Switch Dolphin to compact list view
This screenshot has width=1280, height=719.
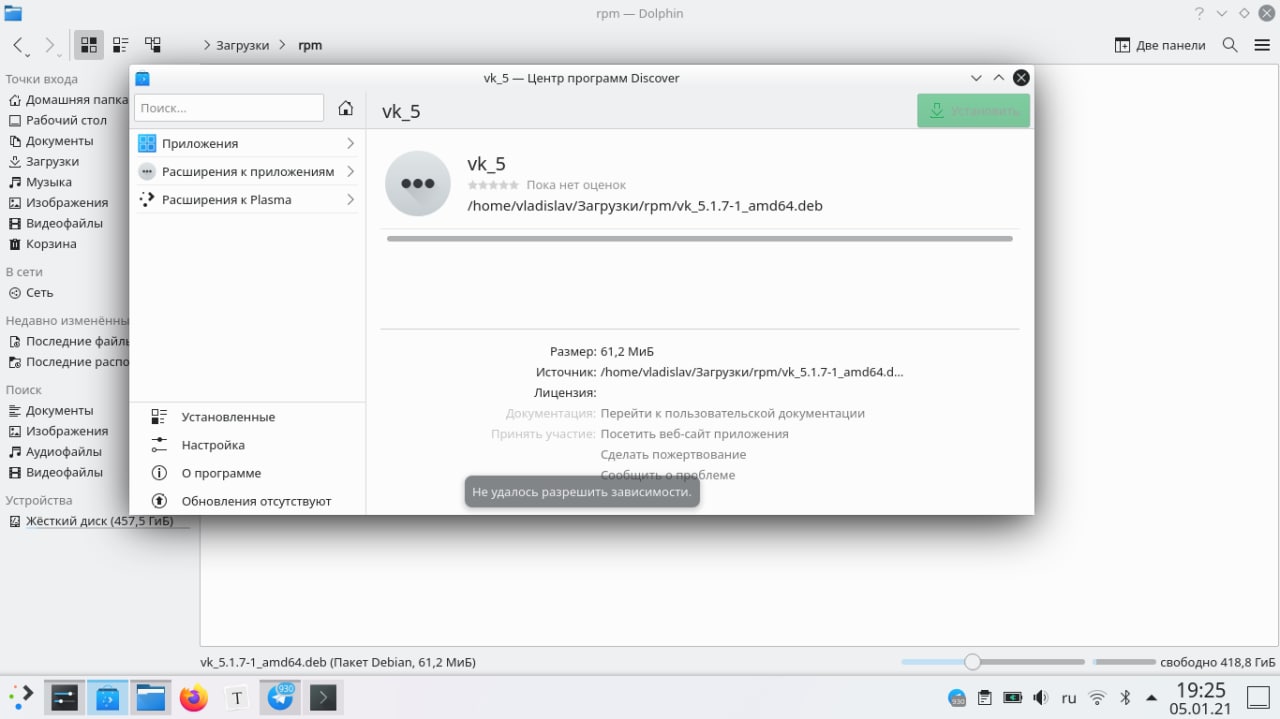[x=121, y=45]
